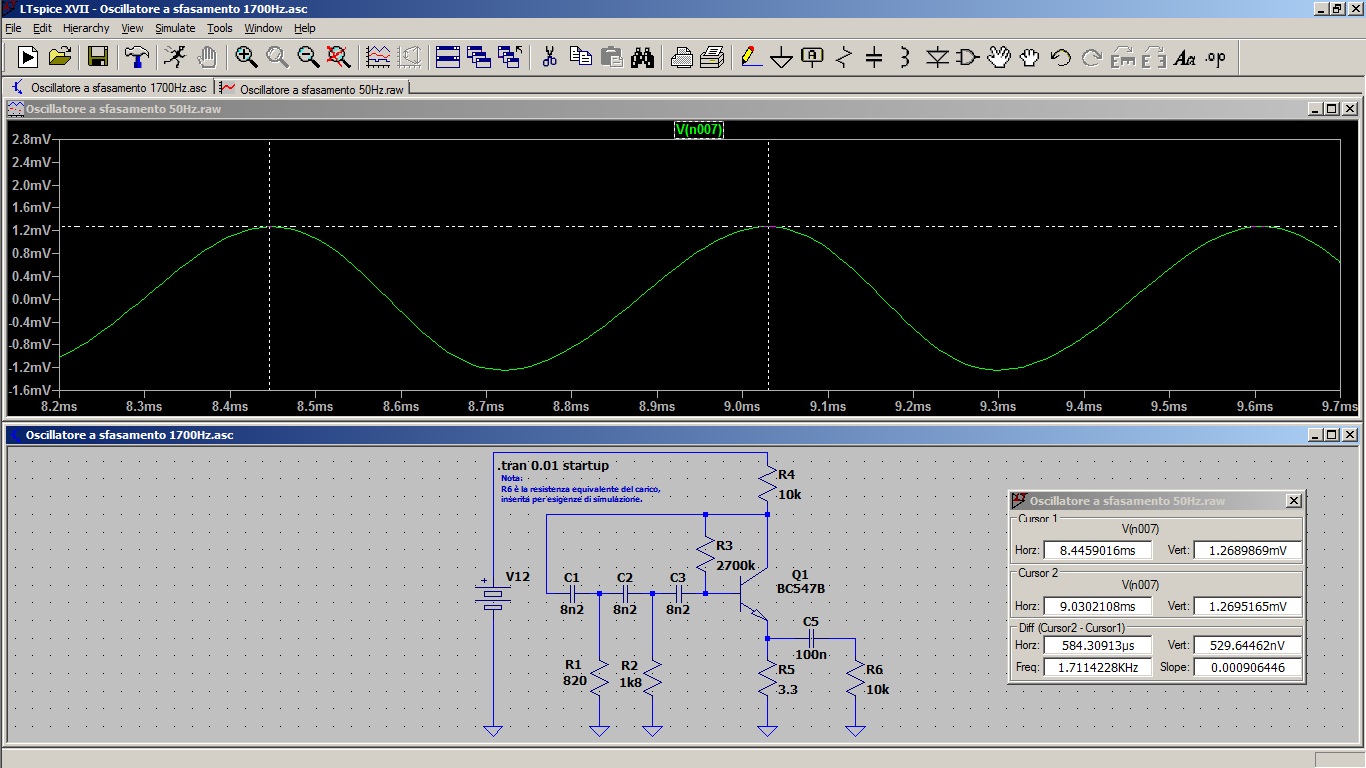
Task: Select the Place resistor tool
Action: coord(843,58)
